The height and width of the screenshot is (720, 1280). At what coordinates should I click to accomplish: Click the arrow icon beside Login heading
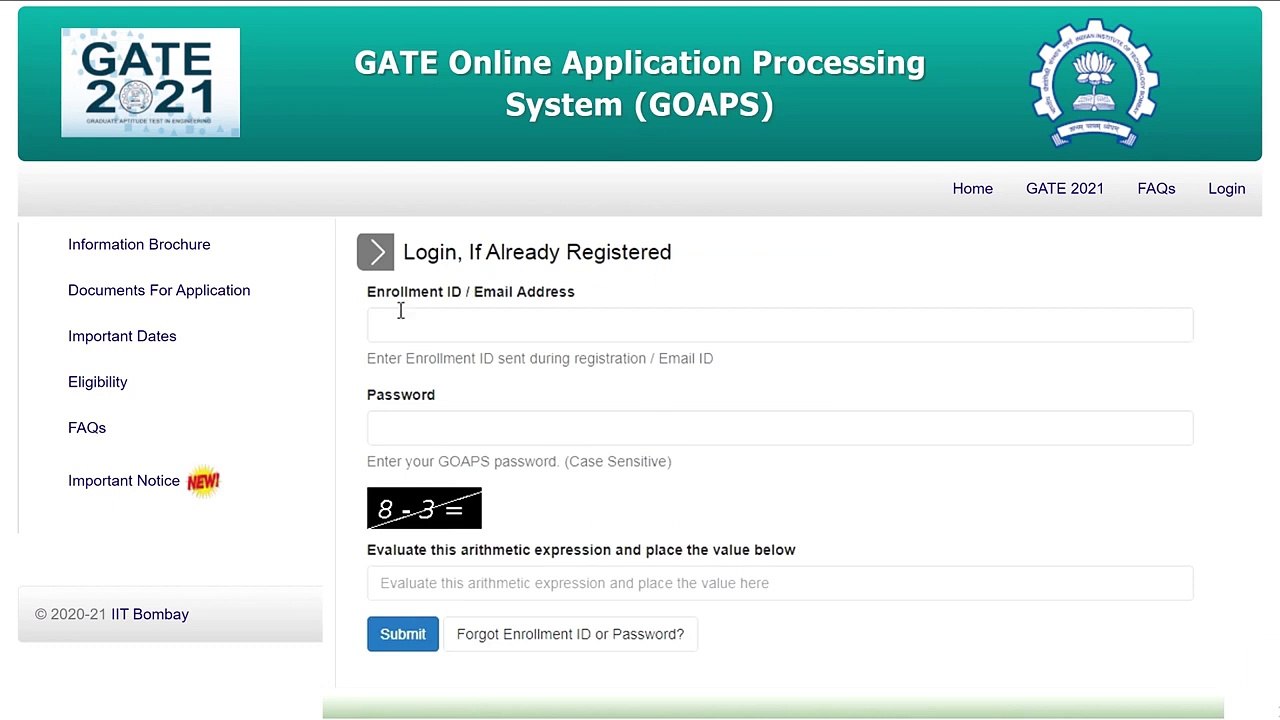tap(376, 252)
